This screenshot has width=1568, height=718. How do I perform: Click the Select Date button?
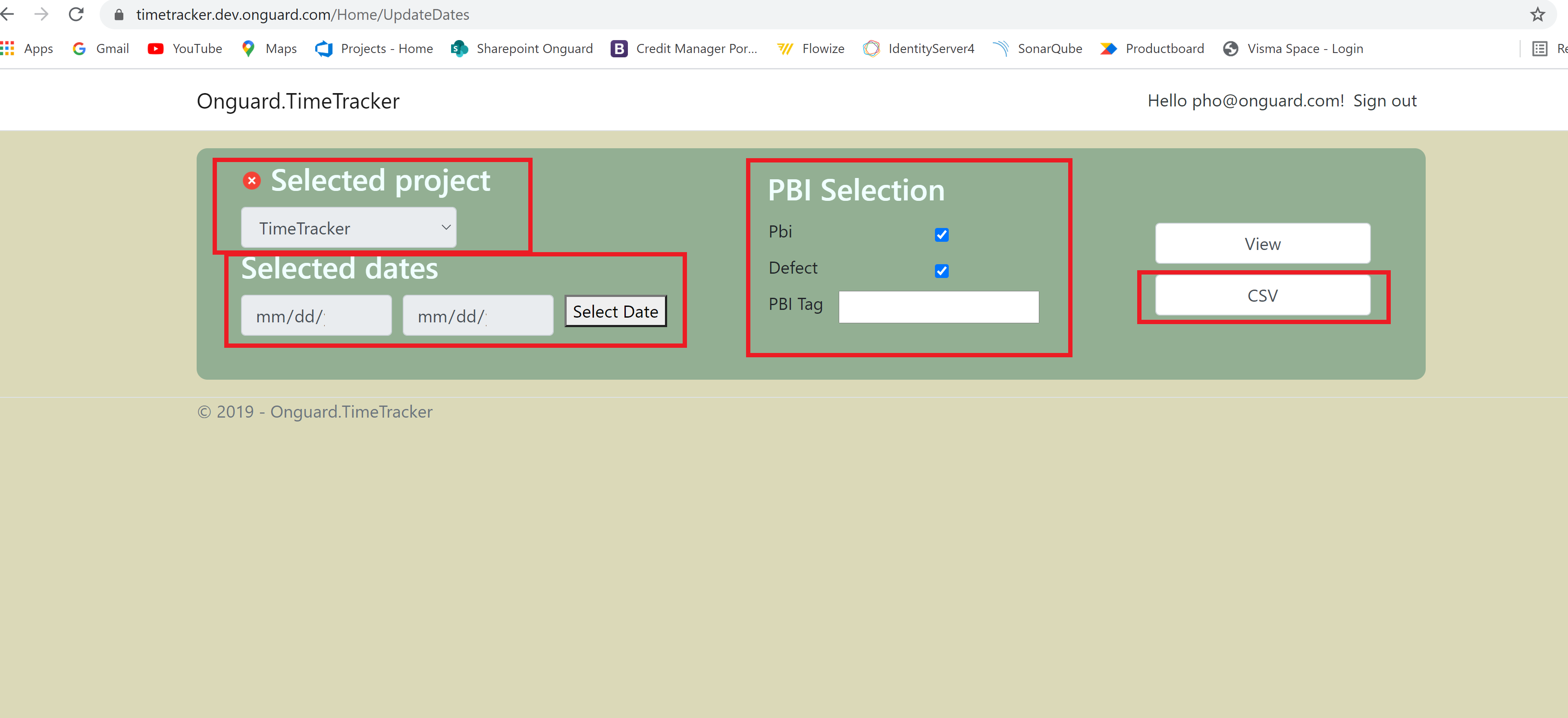[615, 311]
